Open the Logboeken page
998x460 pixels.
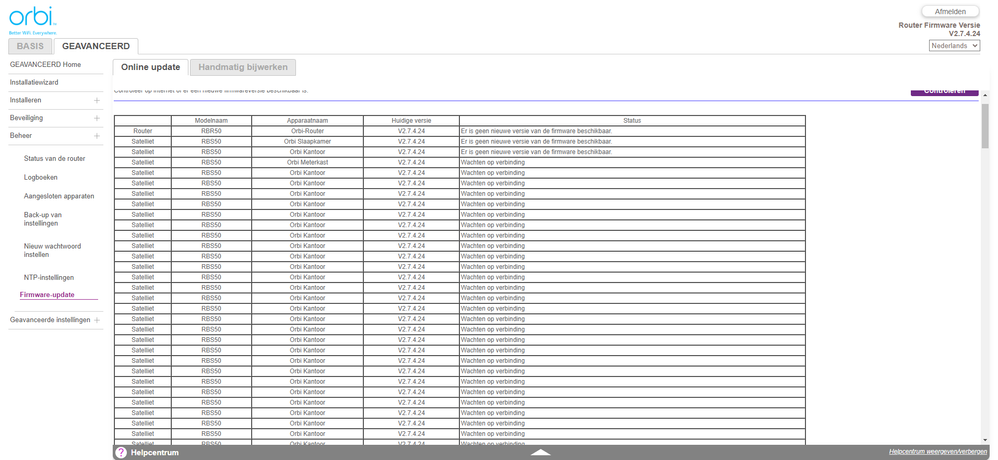pyautogui.click(x=41, y=178)
